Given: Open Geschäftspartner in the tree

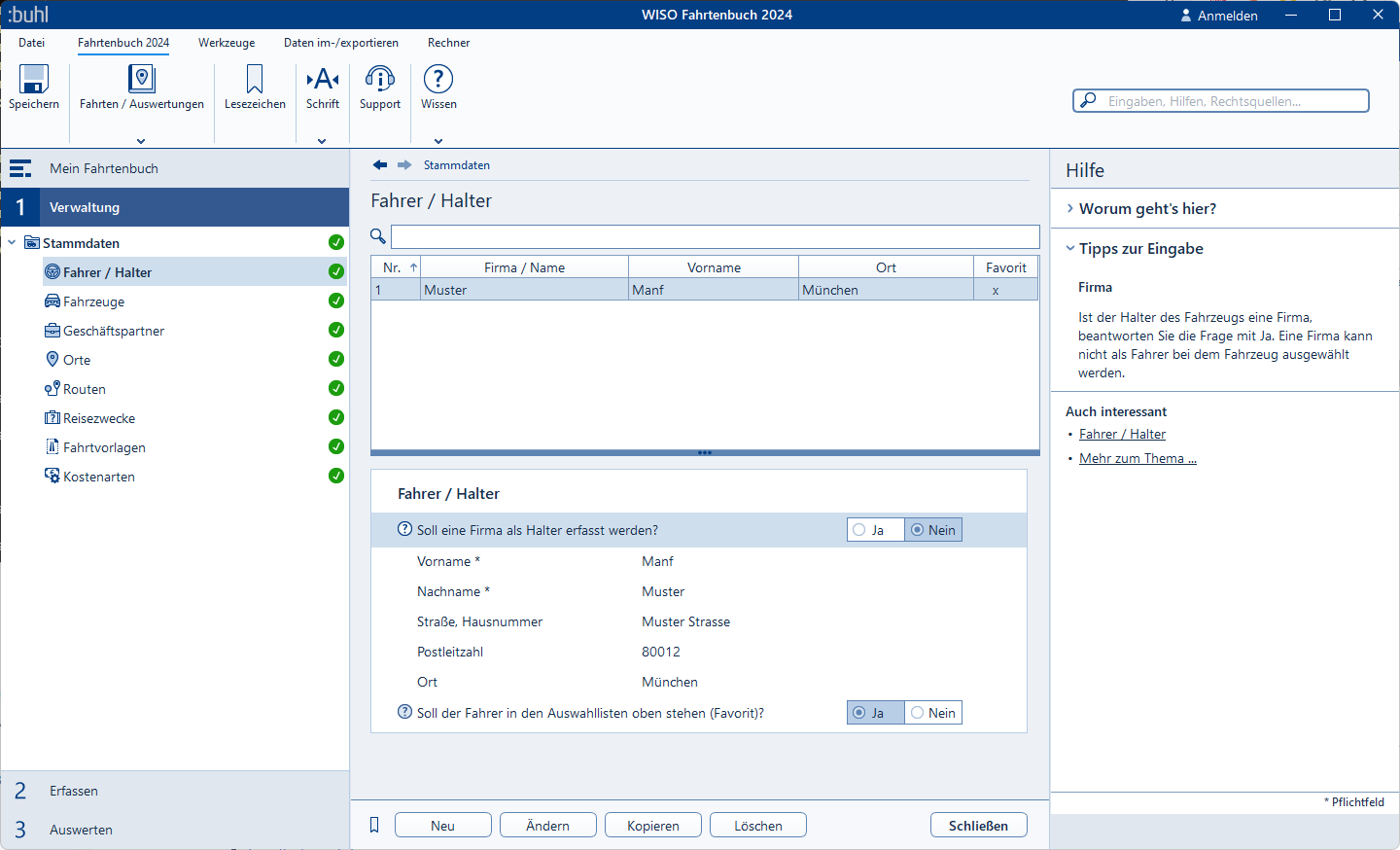Looking at the screenshot, I should point(114,331).
